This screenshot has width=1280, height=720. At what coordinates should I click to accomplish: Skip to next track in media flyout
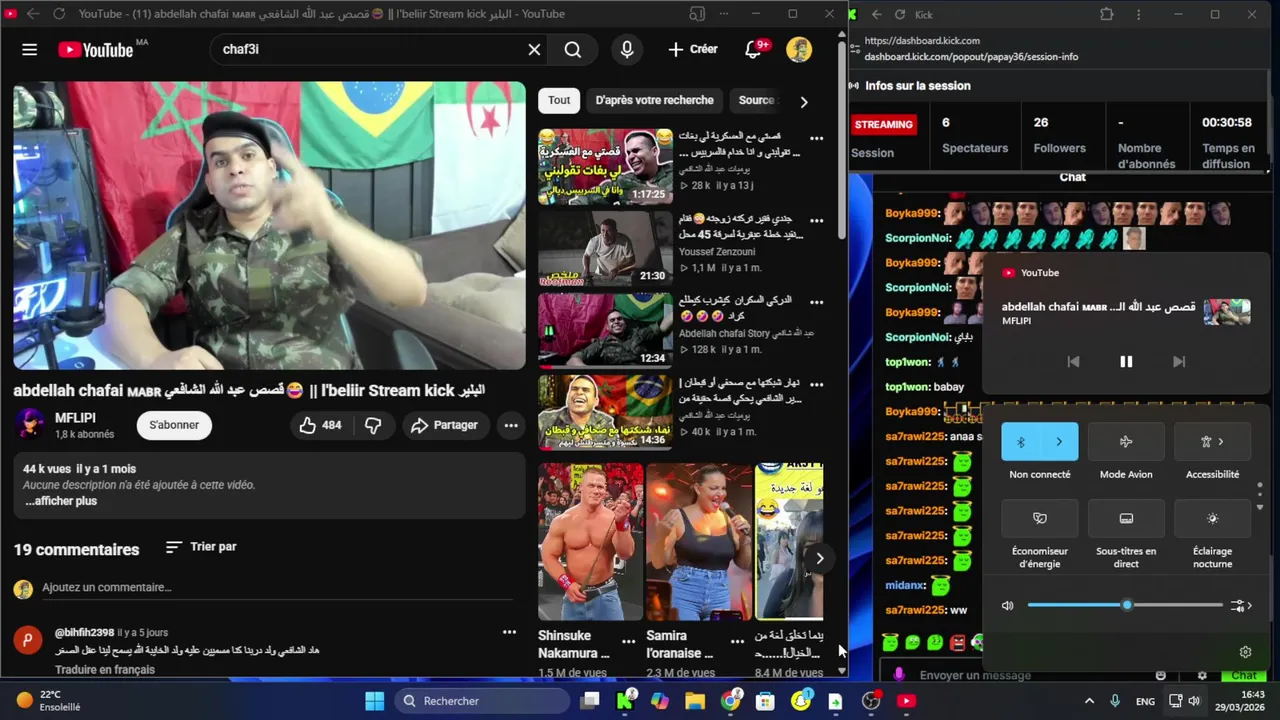(x=1179, y=362)
